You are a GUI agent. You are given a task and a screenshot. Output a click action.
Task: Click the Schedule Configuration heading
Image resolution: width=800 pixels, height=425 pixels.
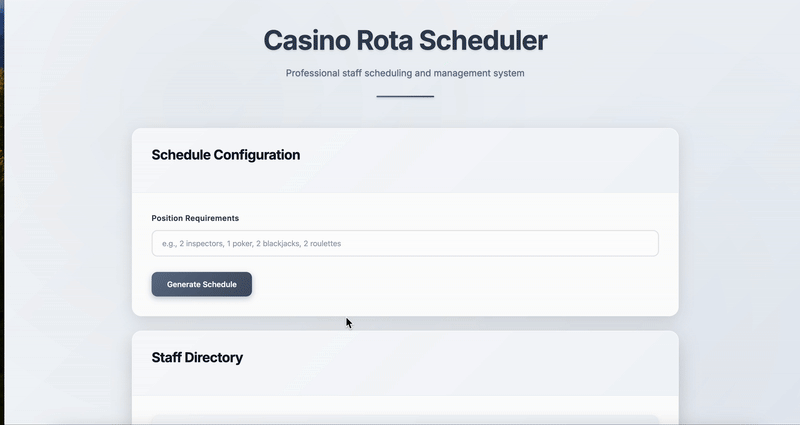(x=226, y=155)
